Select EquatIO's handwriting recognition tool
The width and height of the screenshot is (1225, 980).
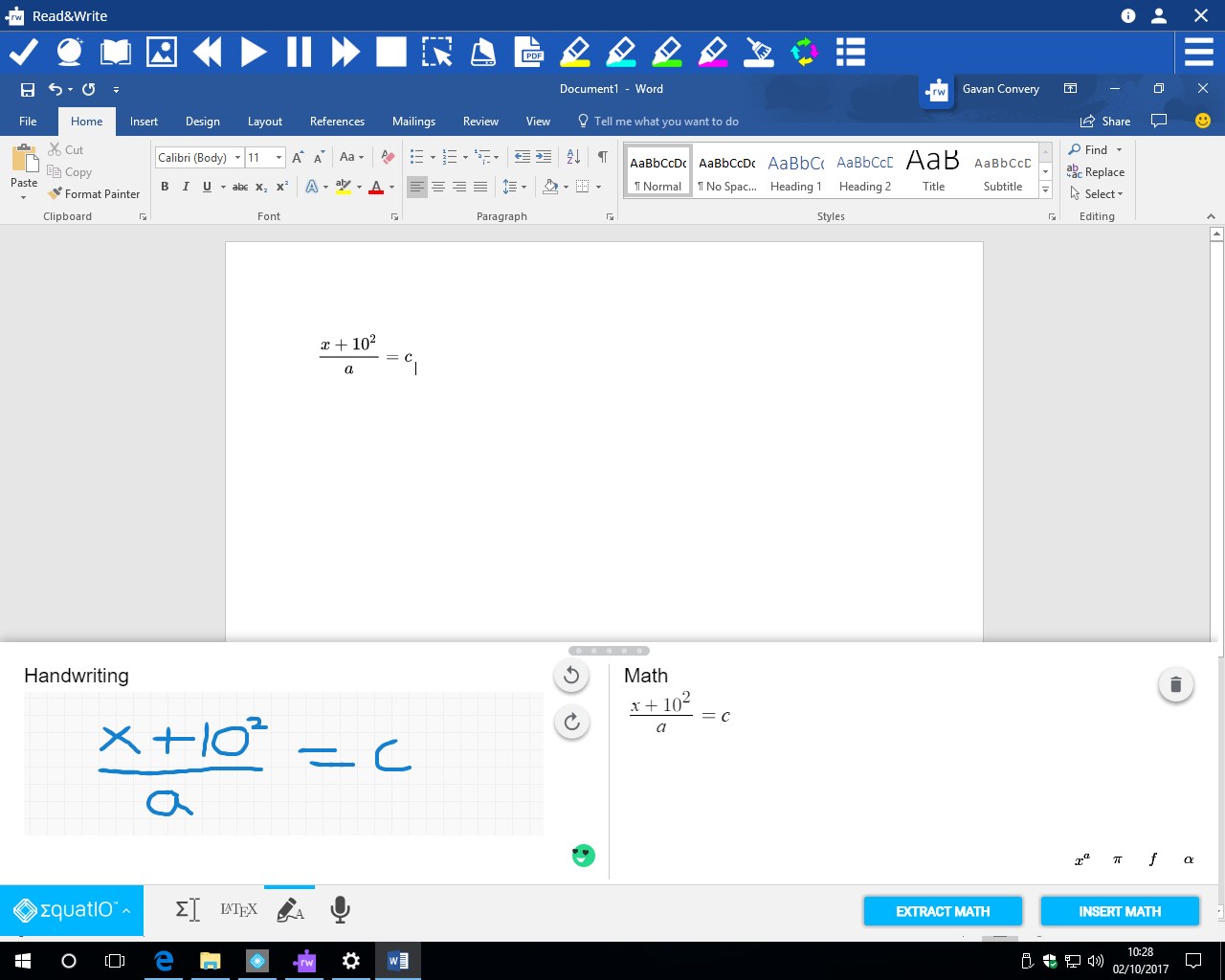coord(289,909)
